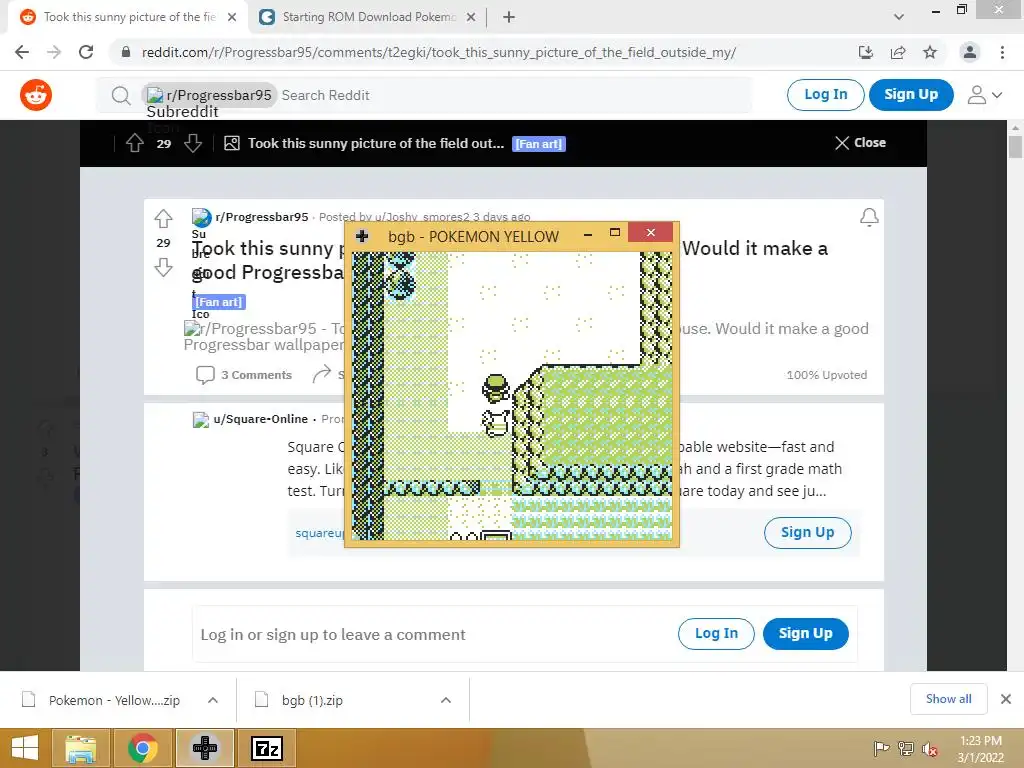Open Chrome from the taskbar

[142, 748]
